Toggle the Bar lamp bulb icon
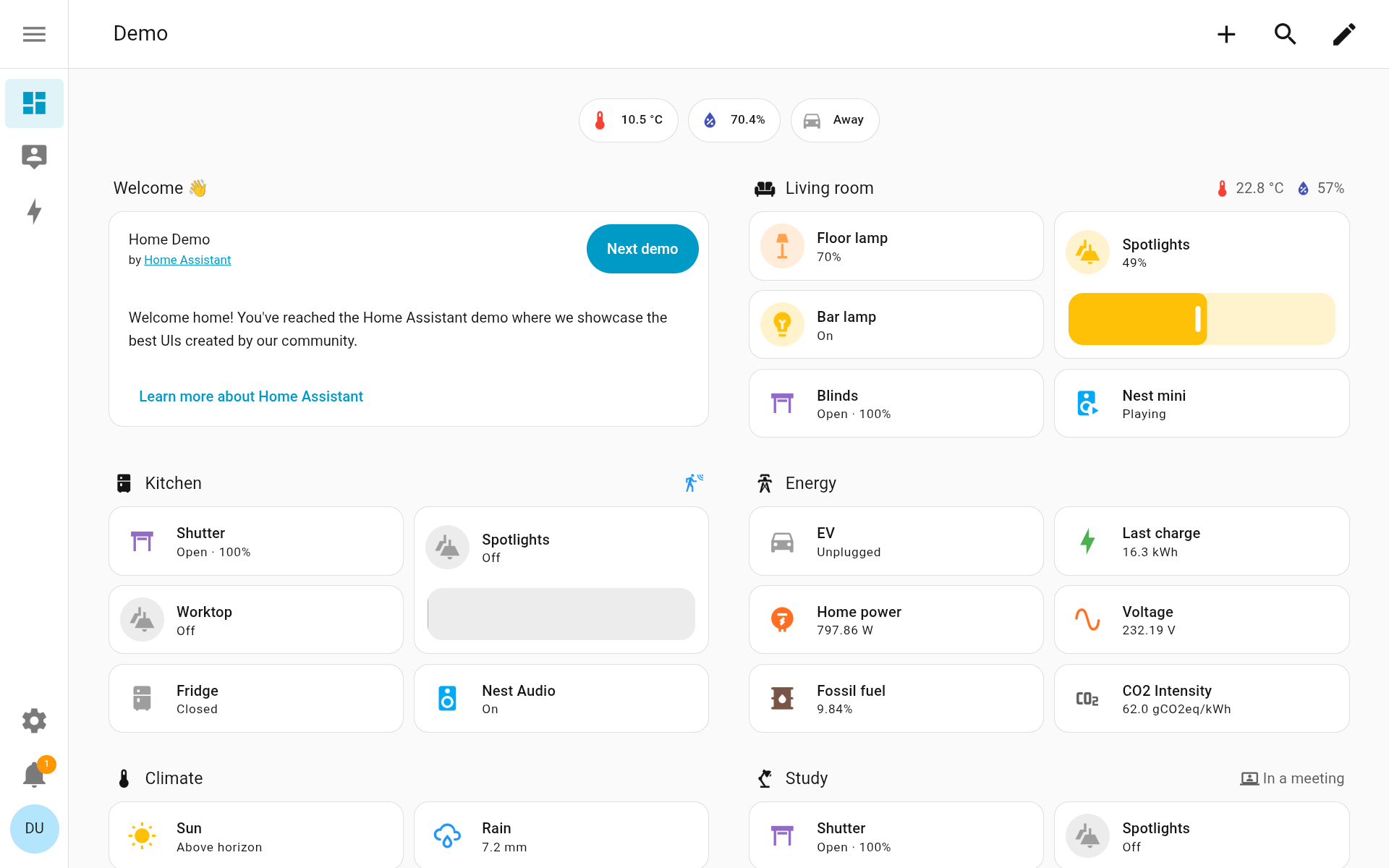The width and height of the screenshot is (1389, 868). click(x=782, y=325)
